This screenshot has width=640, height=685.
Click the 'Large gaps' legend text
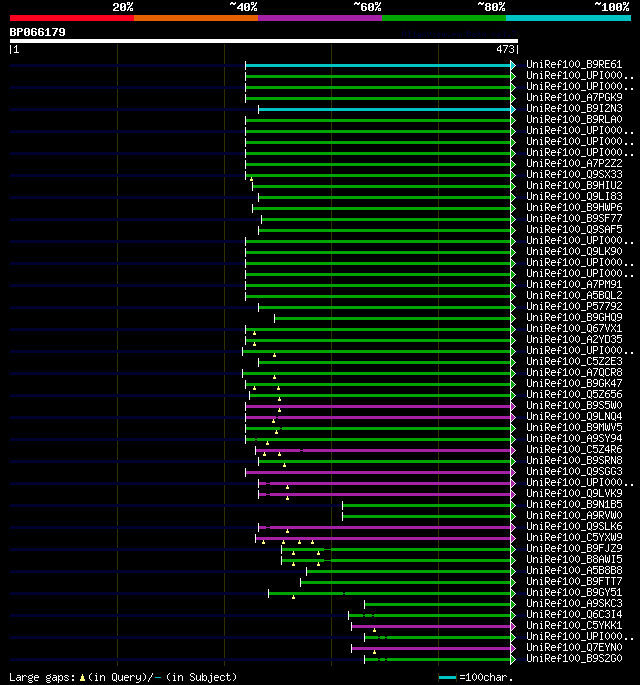(x=42, y=678)
